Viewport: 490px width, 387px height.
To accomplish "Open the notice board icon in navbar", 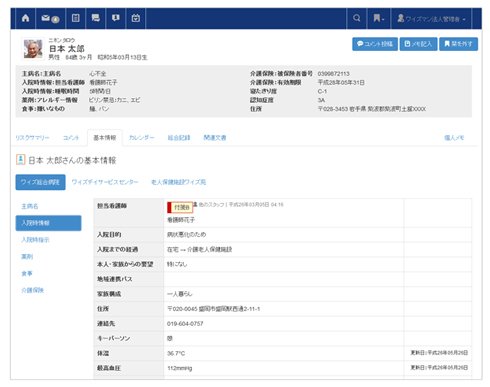I will (x=116, y=18).
